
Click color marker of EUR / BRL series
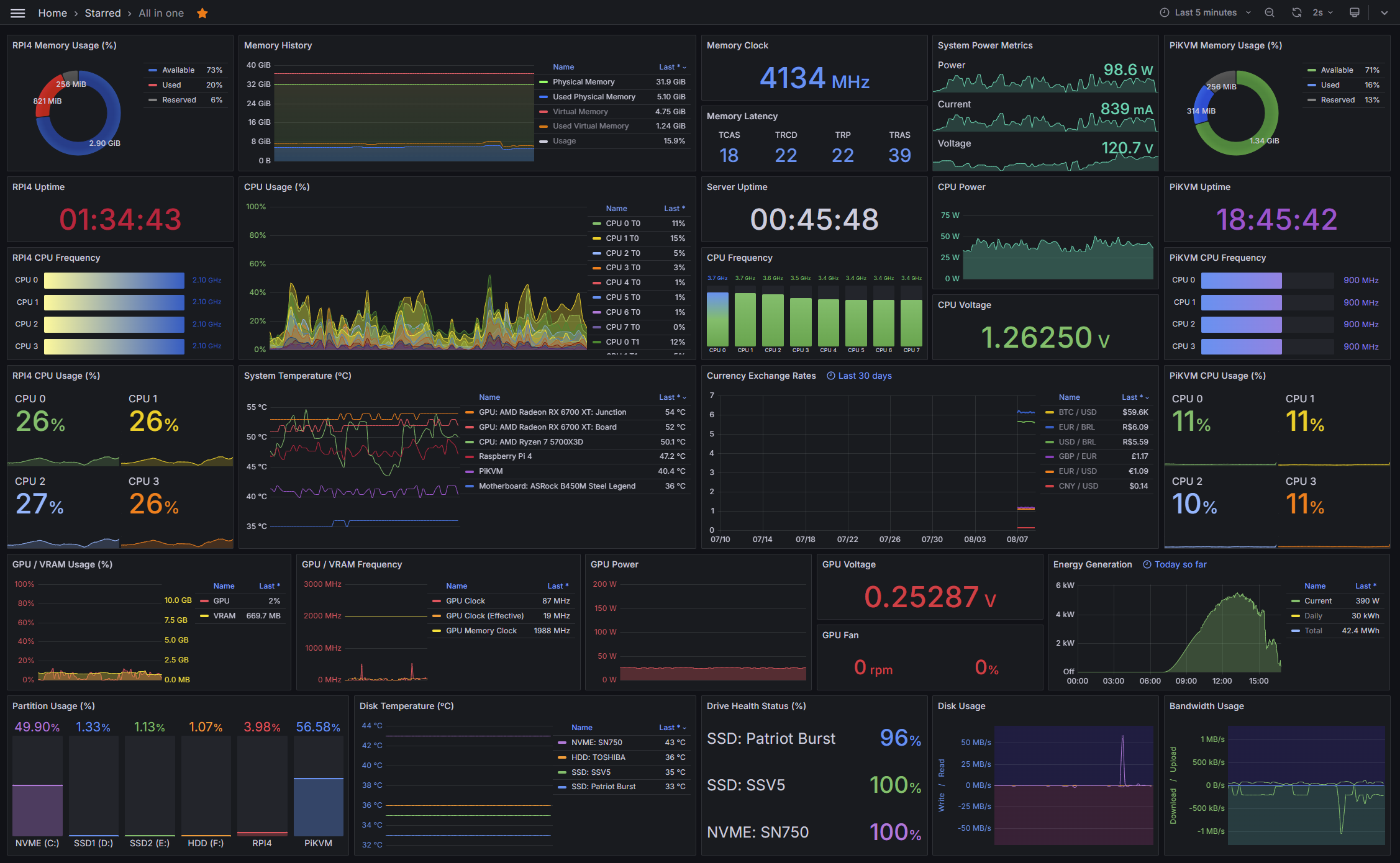1050,427
